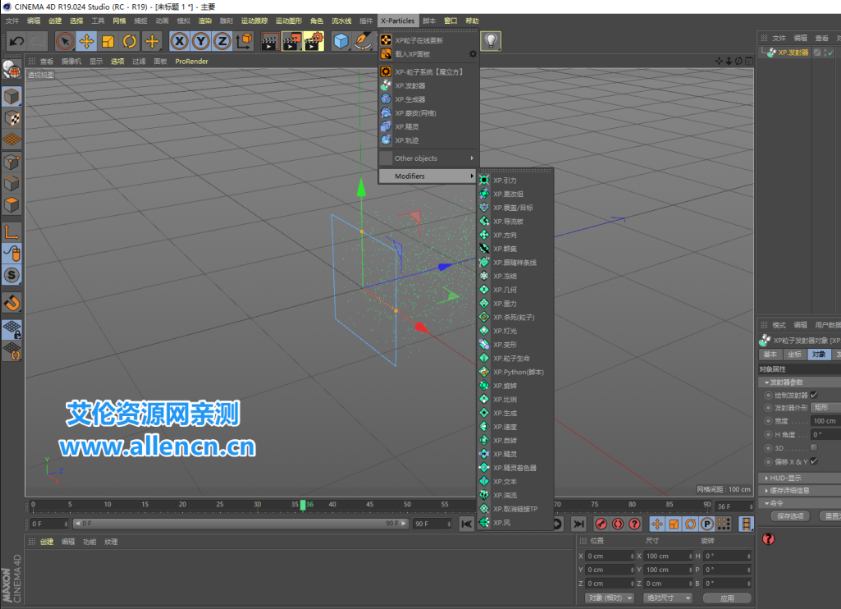Go to end of timeline button
Image resolution: width=841 pixels, height=609 pixels.
(x=578, y=524)
